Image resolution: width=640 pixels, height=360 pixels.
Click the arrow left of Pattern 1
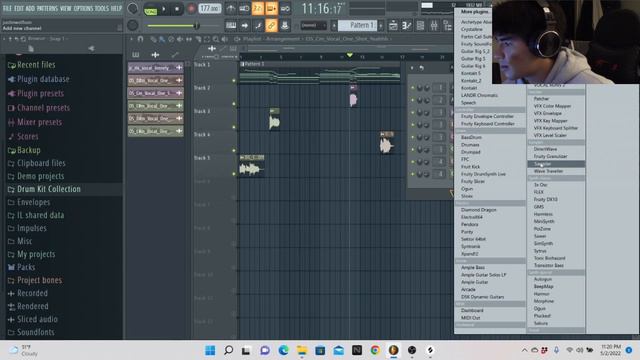pos(334,25)
